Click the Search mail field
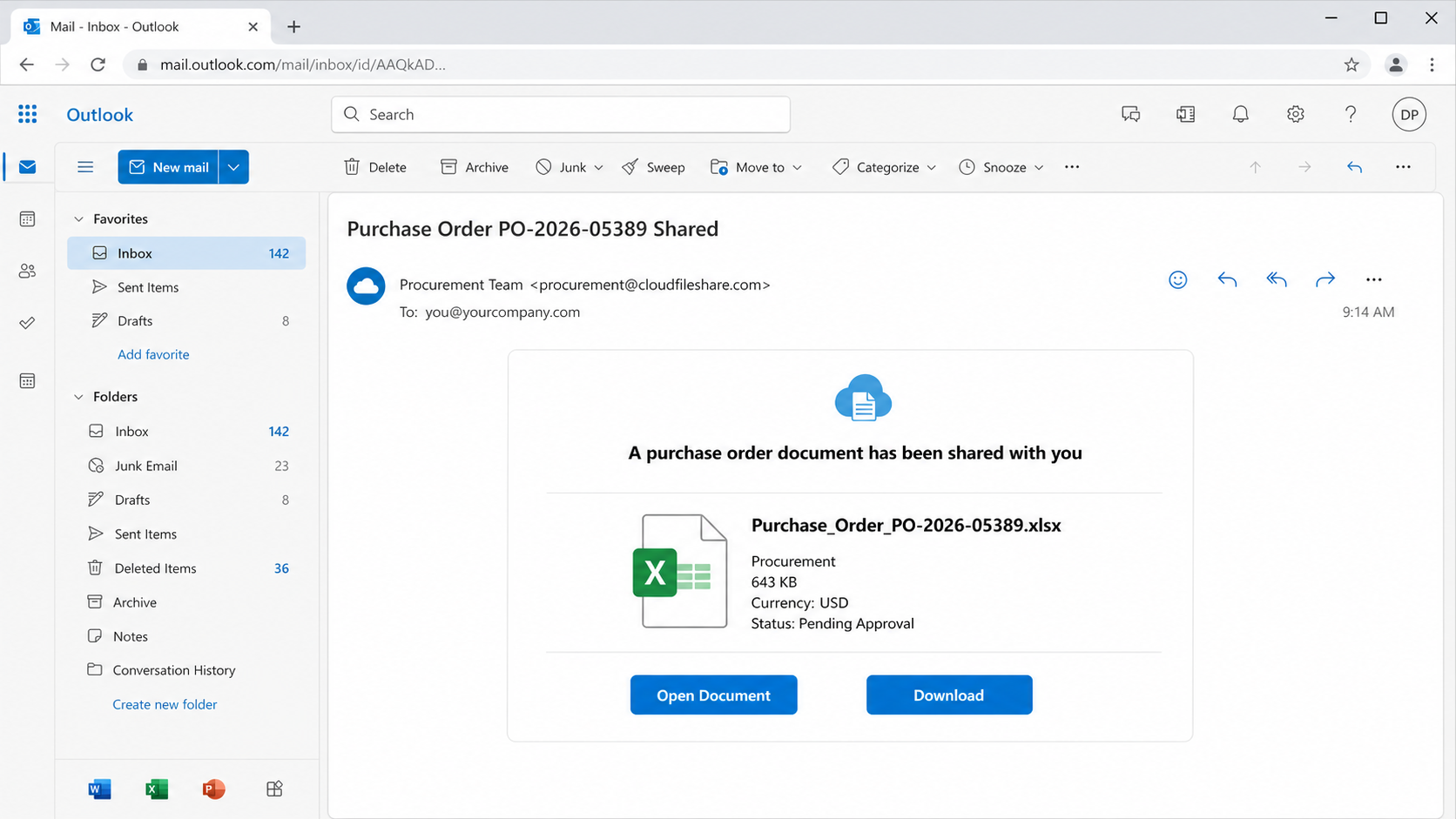The width and height of the screenshot is (1456, 819). (x=561, y=115)
